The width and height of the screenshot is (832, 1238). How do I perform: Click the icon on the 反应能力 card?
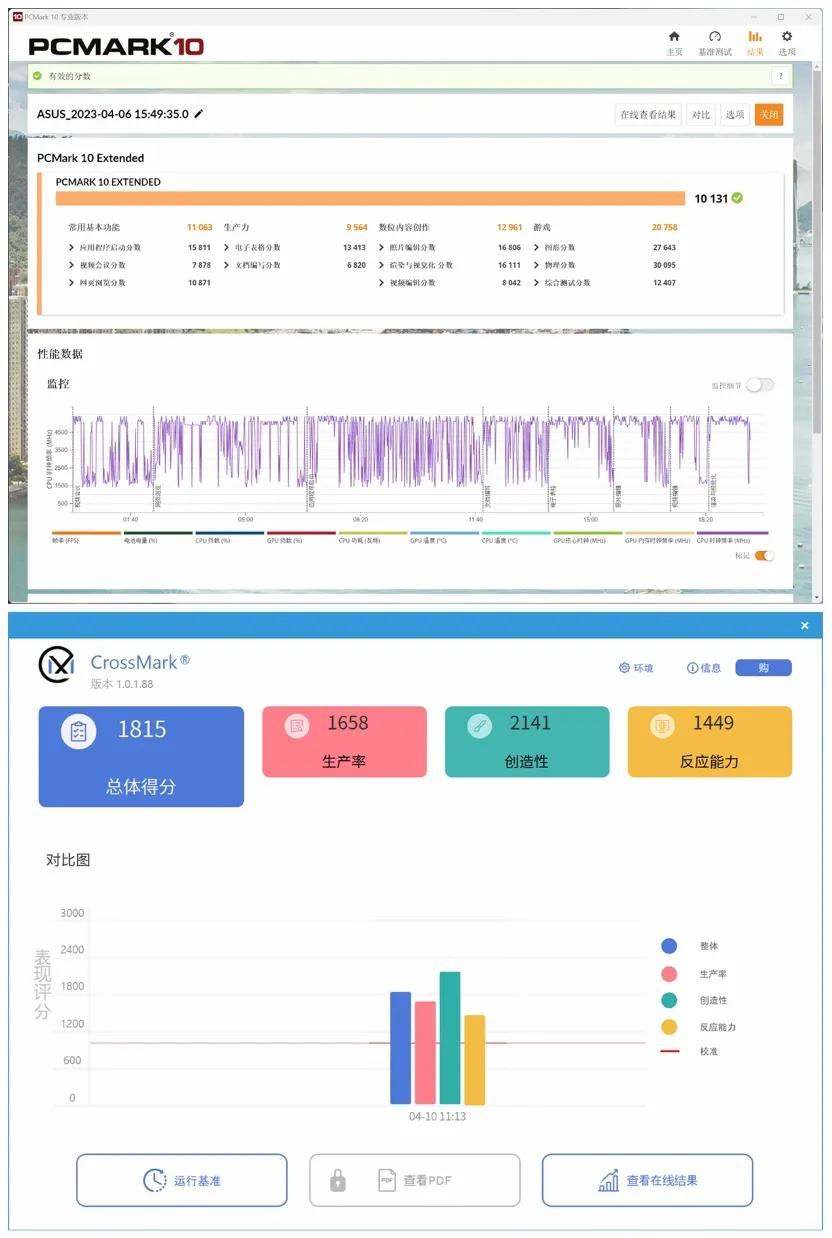[662, 726]
